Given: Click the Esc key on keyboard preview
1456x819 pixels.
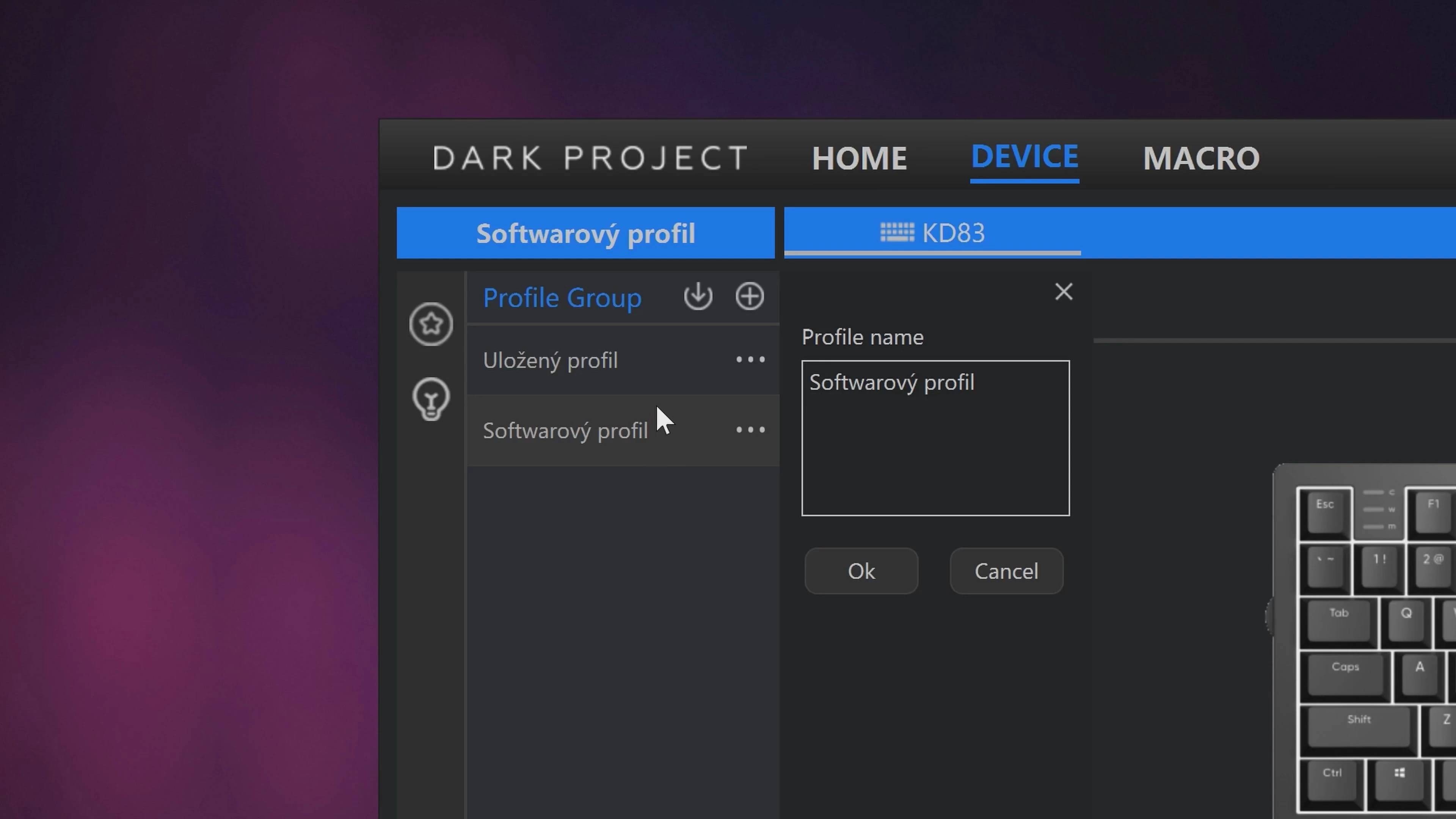Looking at the screenshot, I should pos(1325,513).
